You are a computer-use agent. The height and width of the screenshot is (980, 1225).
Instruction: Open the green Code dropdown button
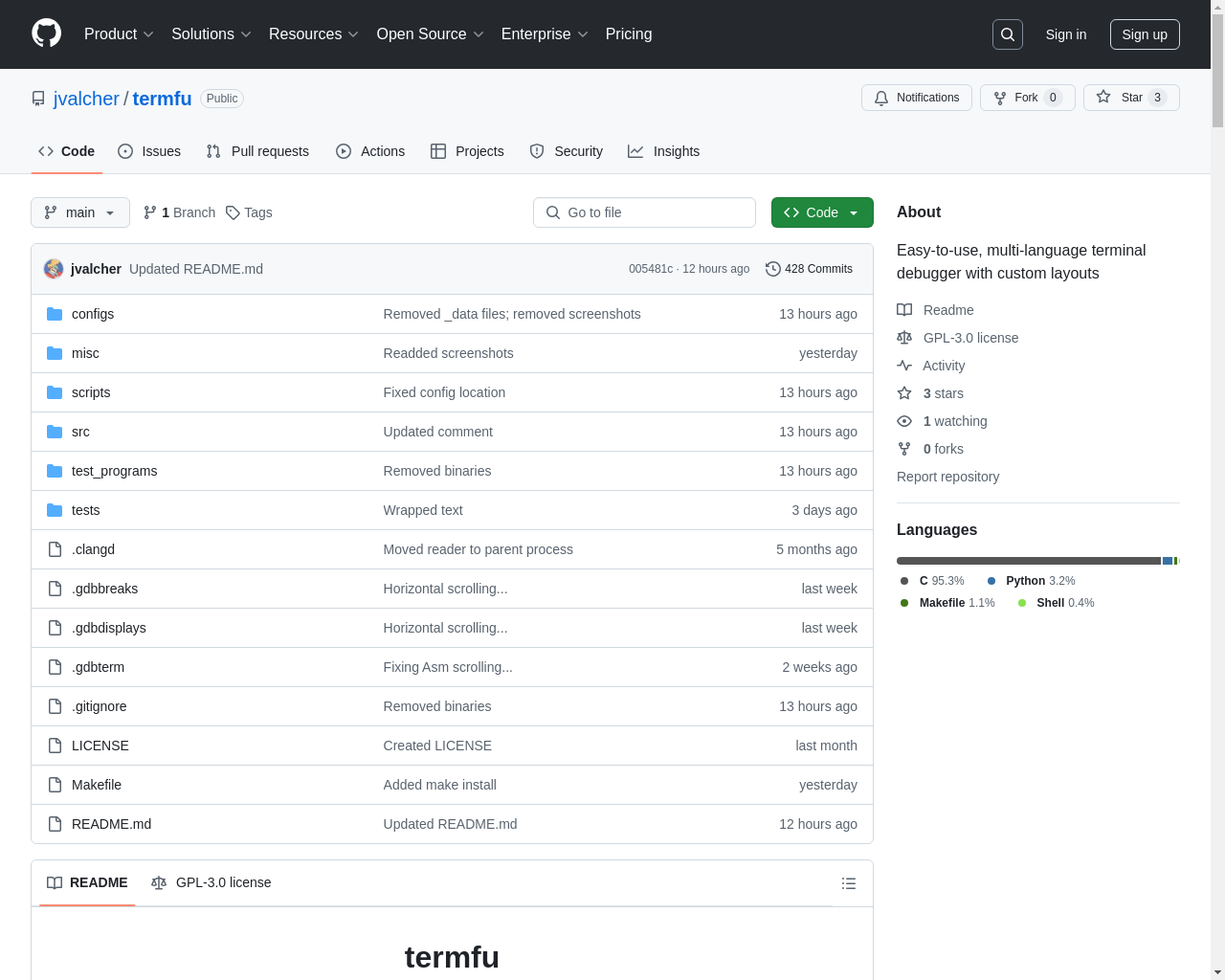(x=822, y=212)
